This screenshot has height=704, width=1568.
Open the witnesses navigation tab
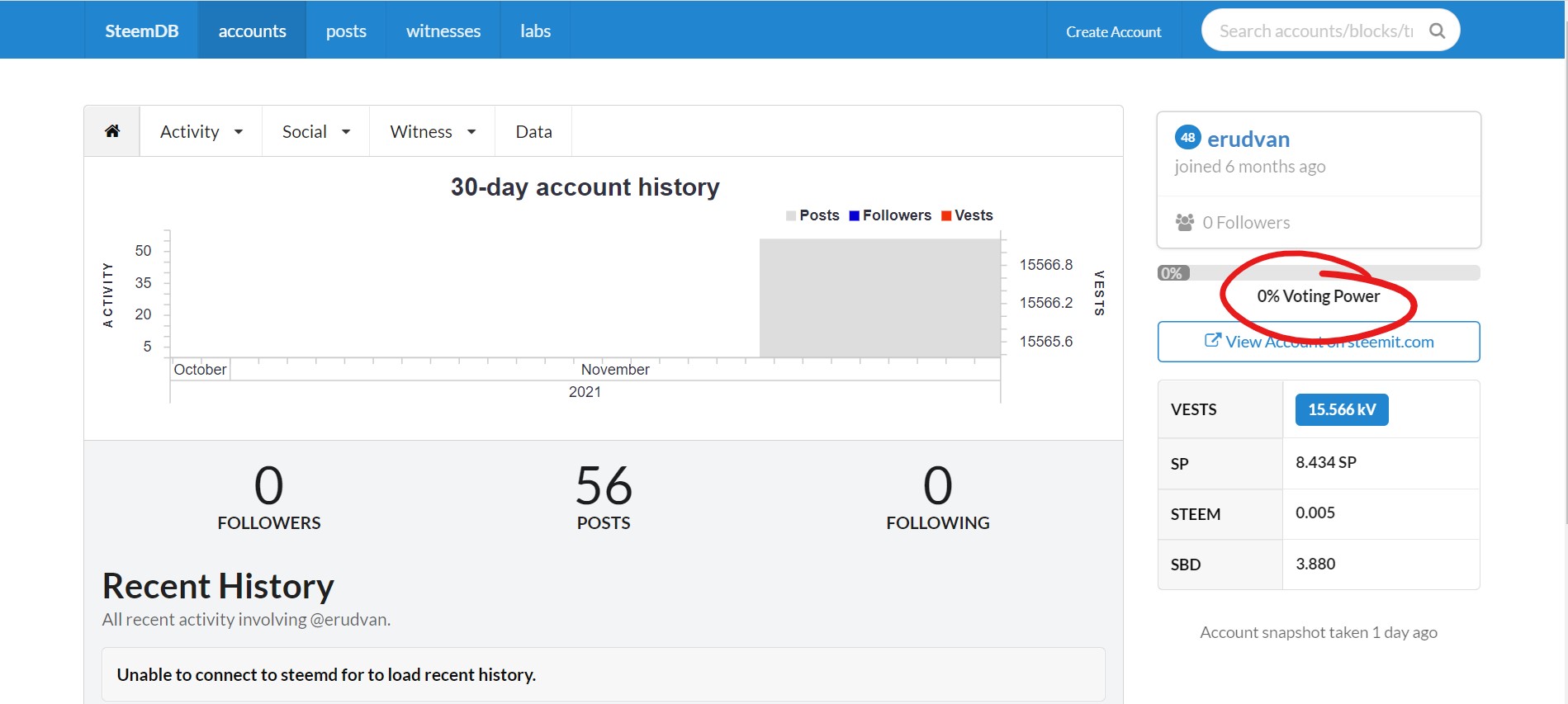(443, 31)
